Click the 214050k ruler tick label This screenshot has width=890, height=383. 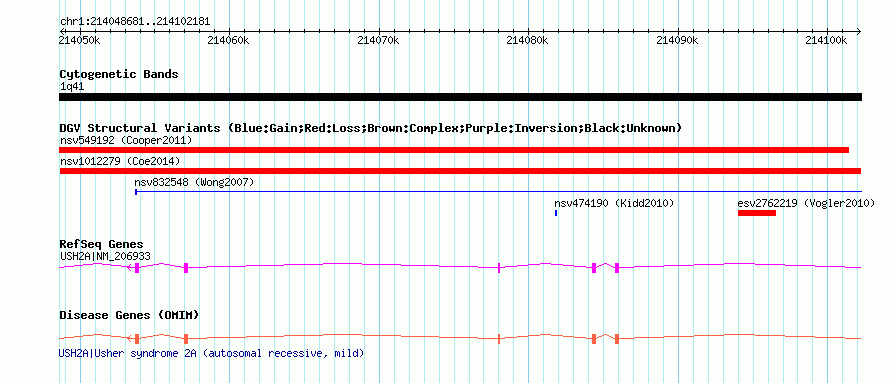80,40
